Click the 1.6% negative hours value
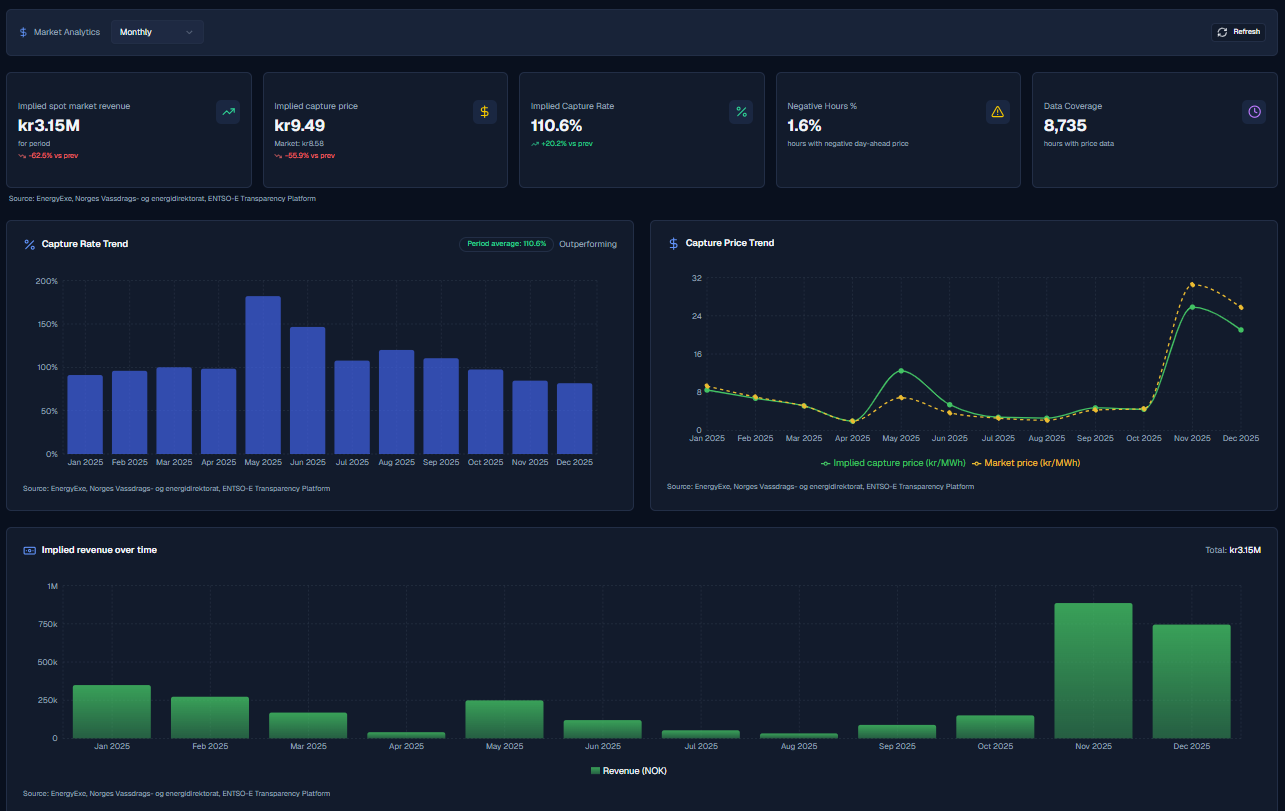 (804, 125)
